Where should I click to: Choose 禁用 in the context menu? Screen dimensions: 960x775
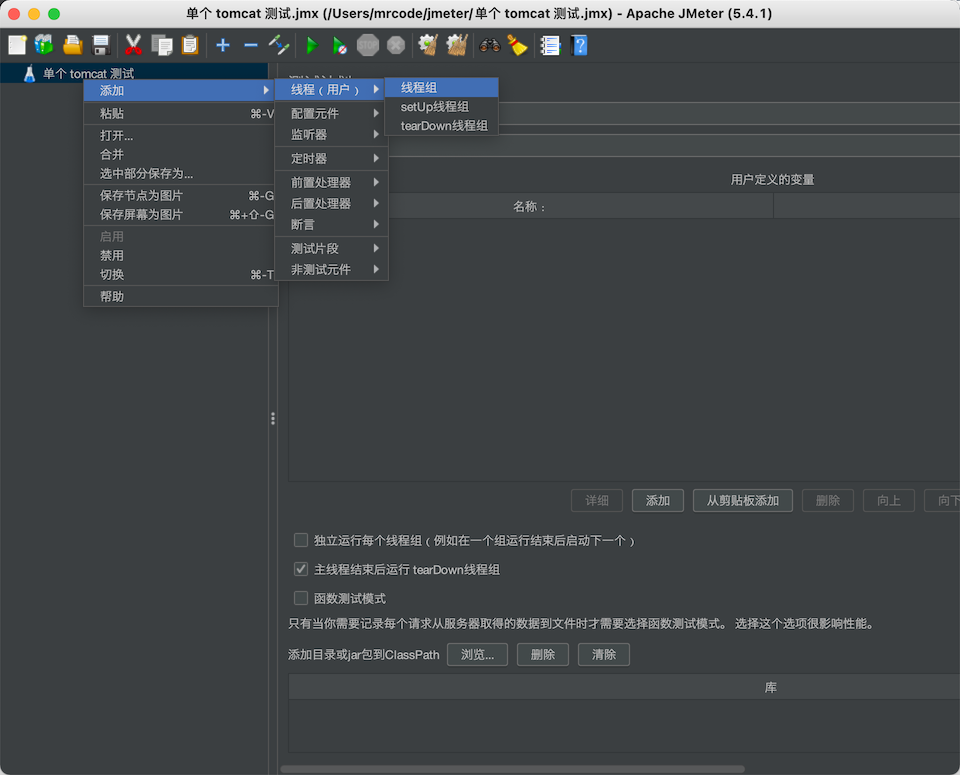click(x=112, y=256)
